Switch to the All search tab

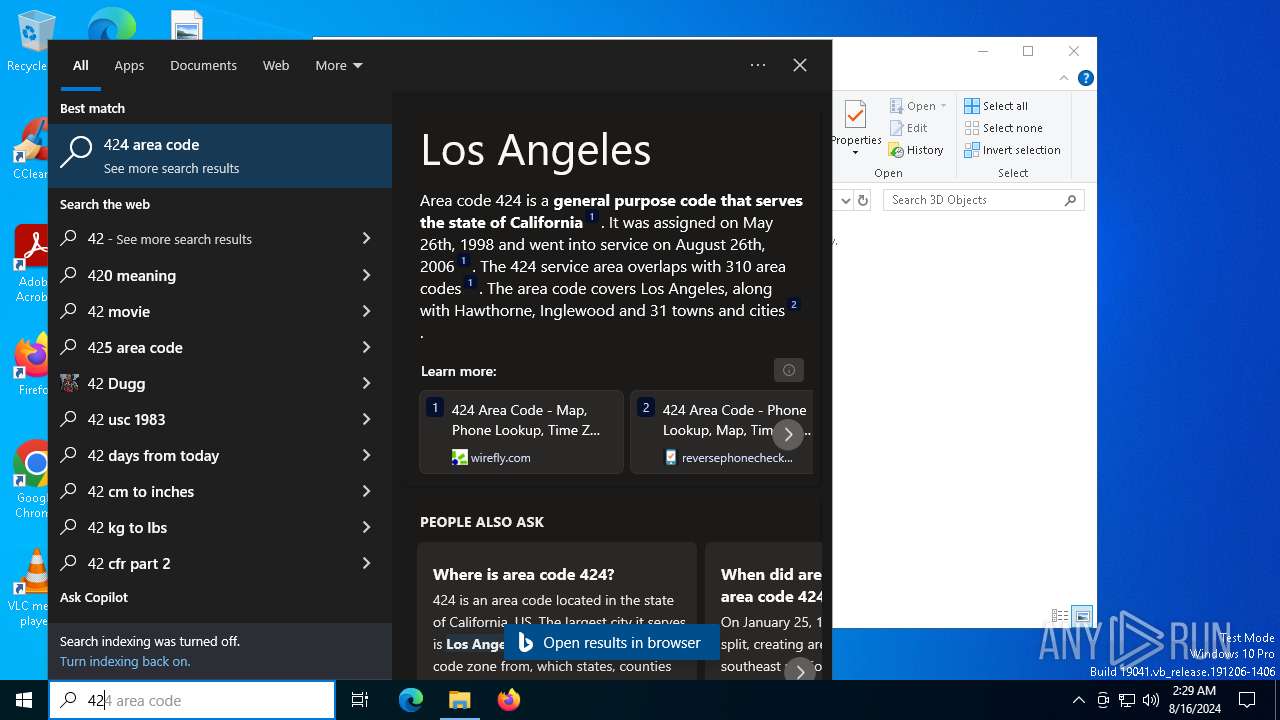81,65
